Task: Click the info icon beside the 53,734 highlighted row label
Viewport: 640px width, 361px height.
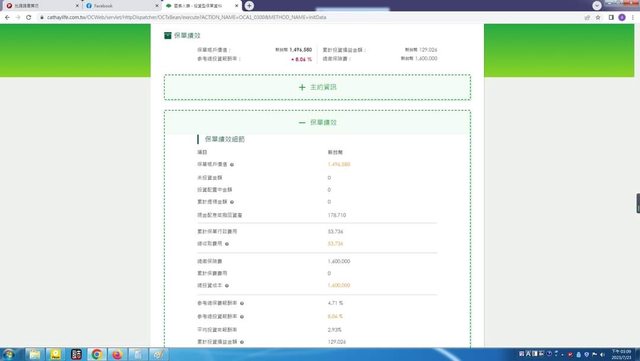Action: pos(227,244)
